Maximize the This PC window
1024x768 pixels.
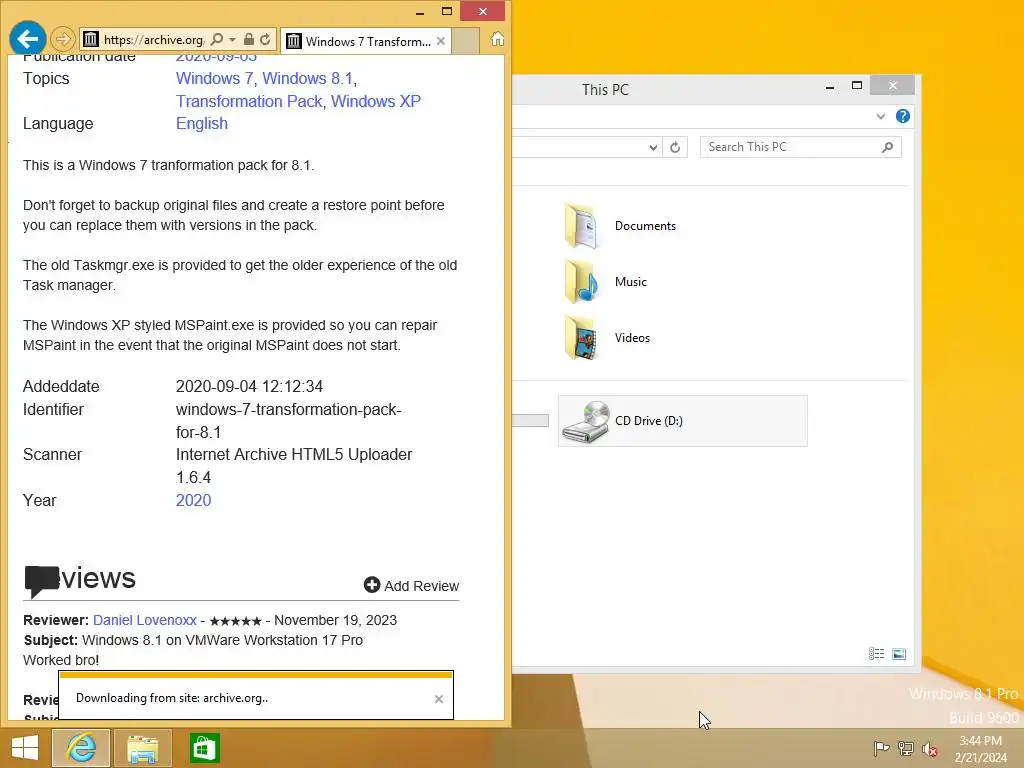[x=857, y=86]
